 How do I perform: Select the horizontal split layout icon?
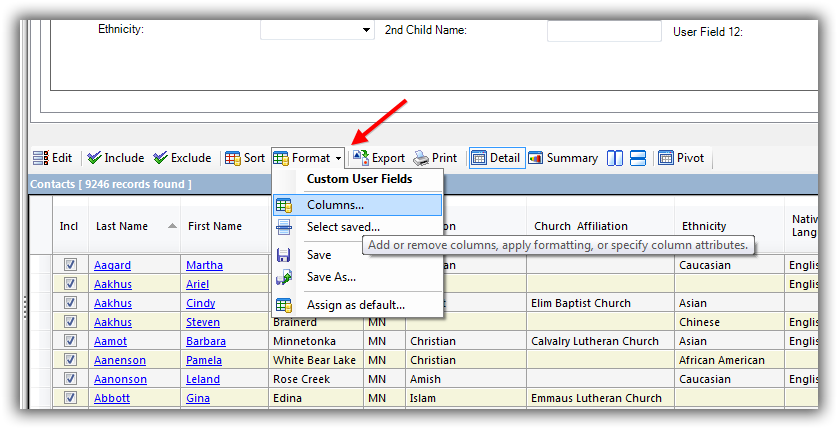[x=637, y=158]
